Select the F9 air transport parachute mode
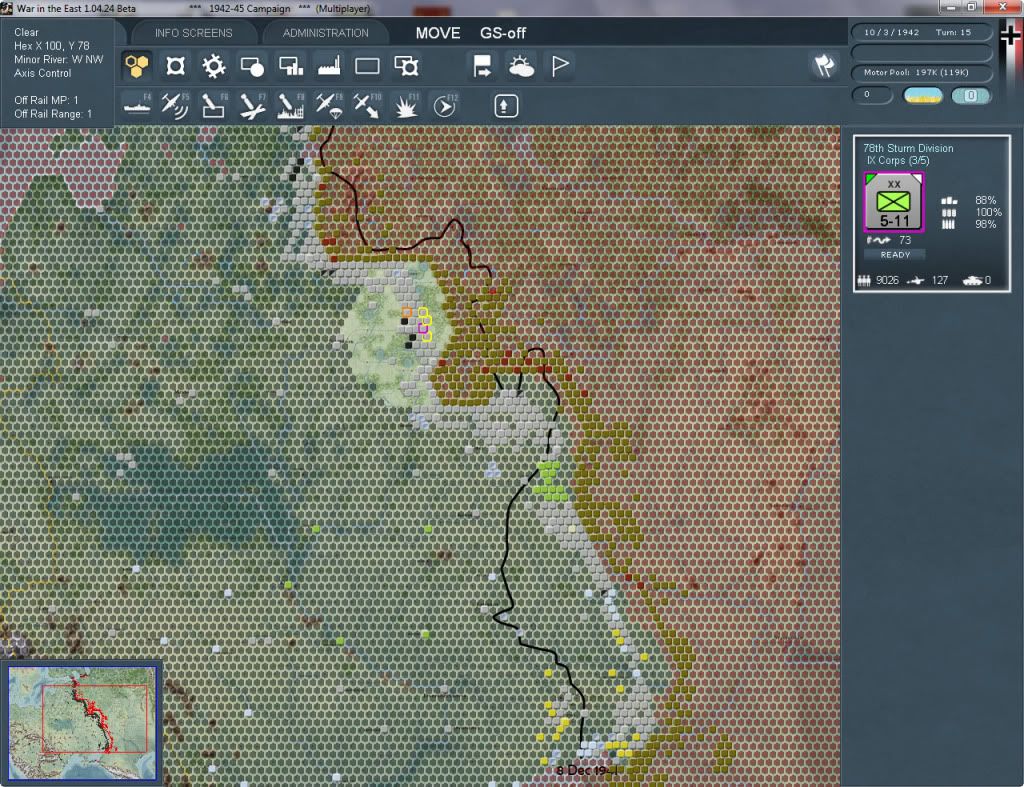Image resolution: width=1024 pixels, height=787 pixels. click(329, 106)
